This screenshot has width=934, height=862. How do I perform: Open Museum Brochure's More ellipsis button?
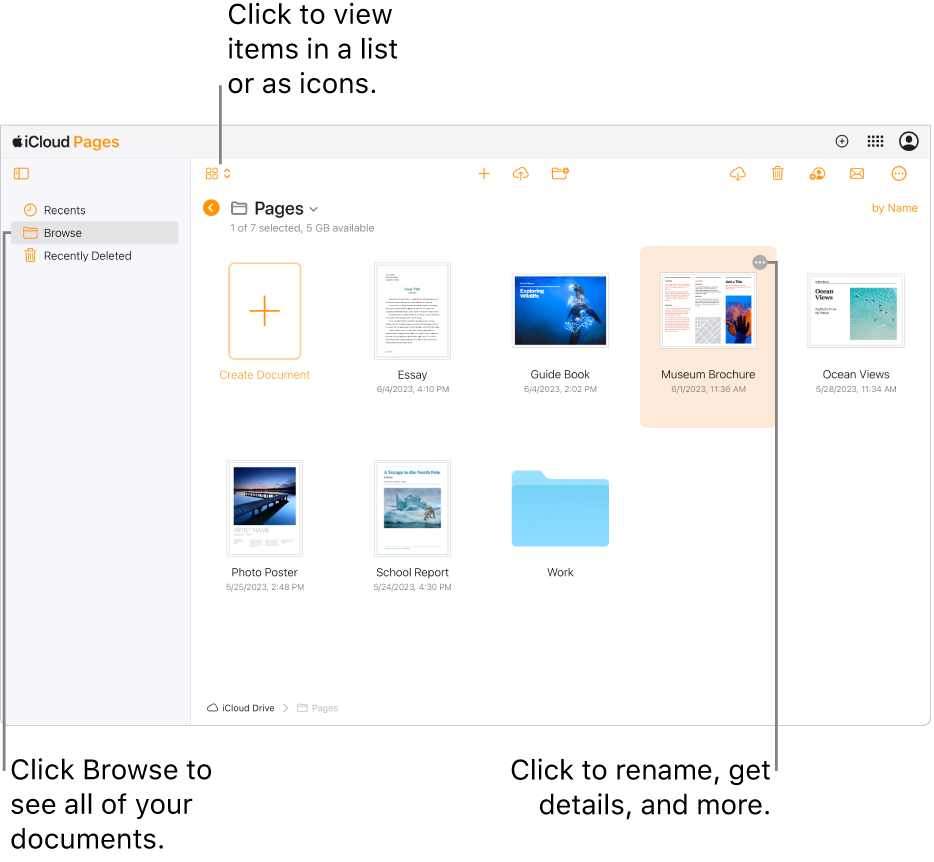point(759,262)
